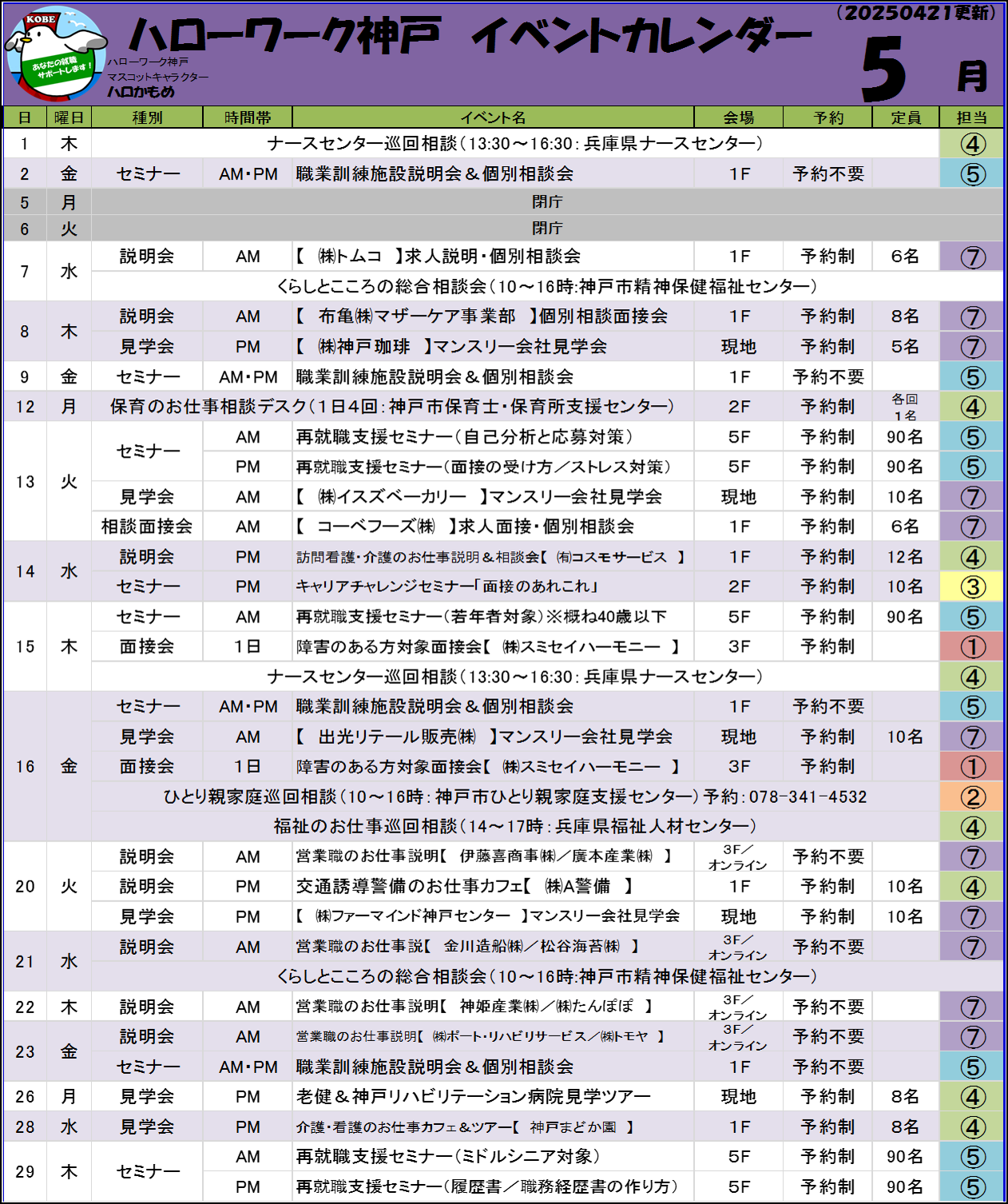The width and height of the screenshot is (1008, 1204).
Task: Click the circled 4 beside 福祉のお仕事巡回相談
Action: pos(972,828)
